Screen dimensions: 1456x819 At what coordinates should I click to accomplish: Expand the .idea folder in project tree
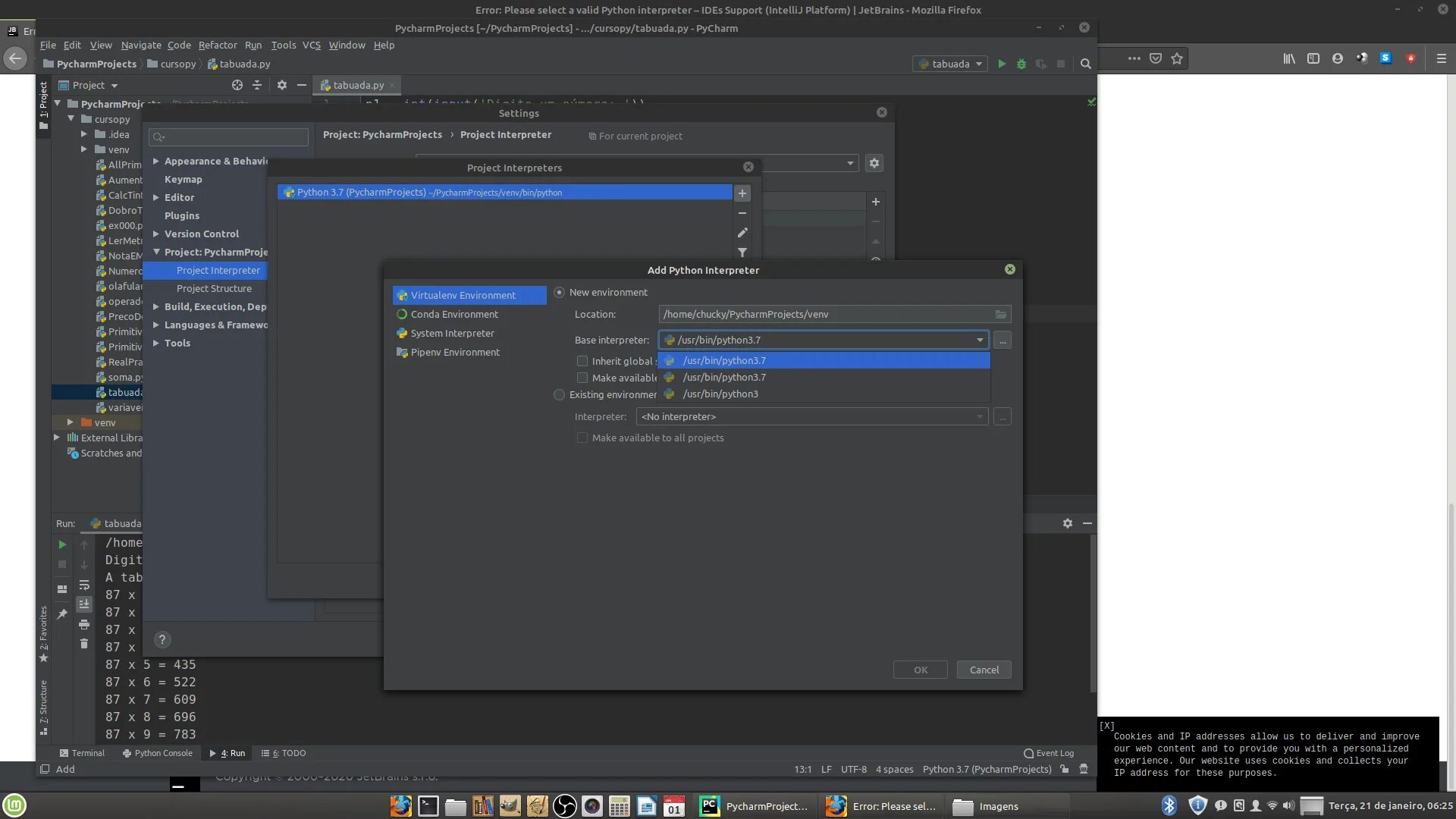click(x=84, y=134)
